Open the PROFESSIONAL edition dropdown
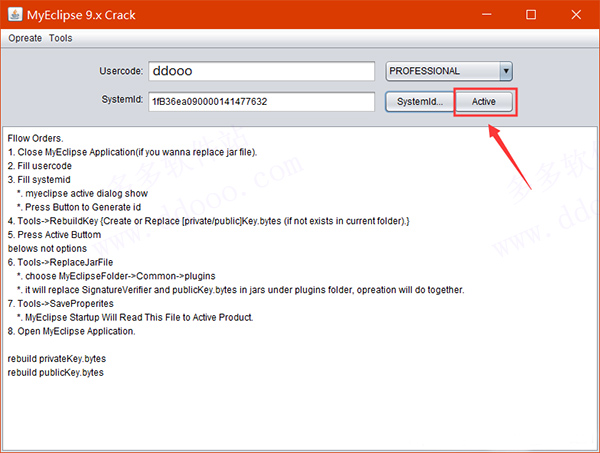The height and width of the screenshot is (453, 600). 449,71
